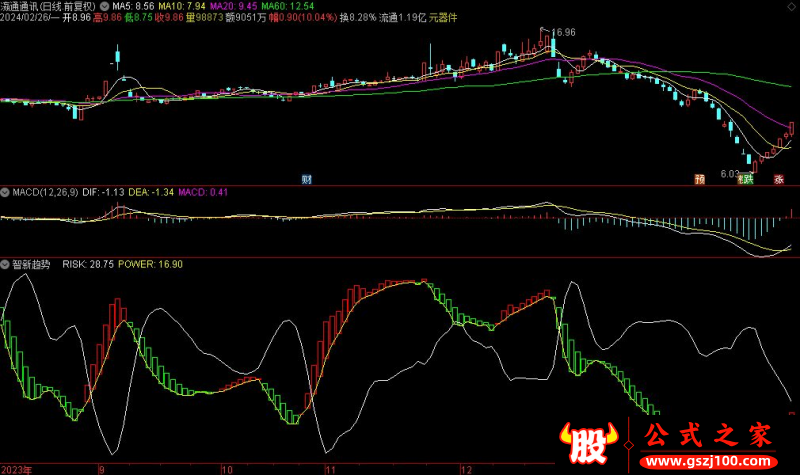This screenshot has width=800, height=475.
Task: Click the MACD(12,26,9) indicator title
Action: click(x=45, y=192)
